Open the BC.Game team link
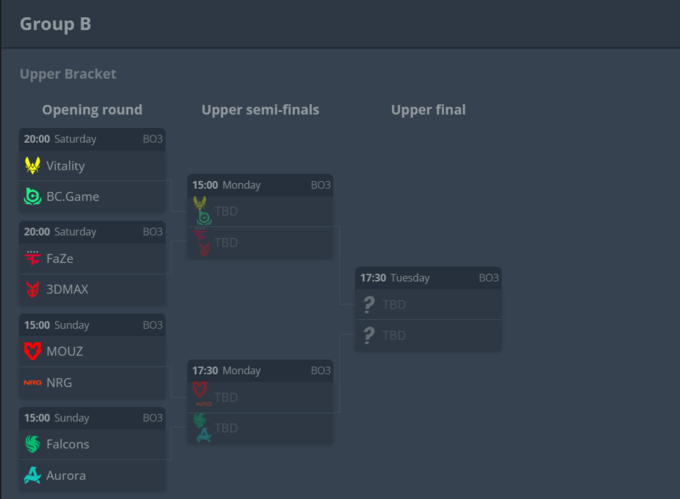 pos(73,197)
